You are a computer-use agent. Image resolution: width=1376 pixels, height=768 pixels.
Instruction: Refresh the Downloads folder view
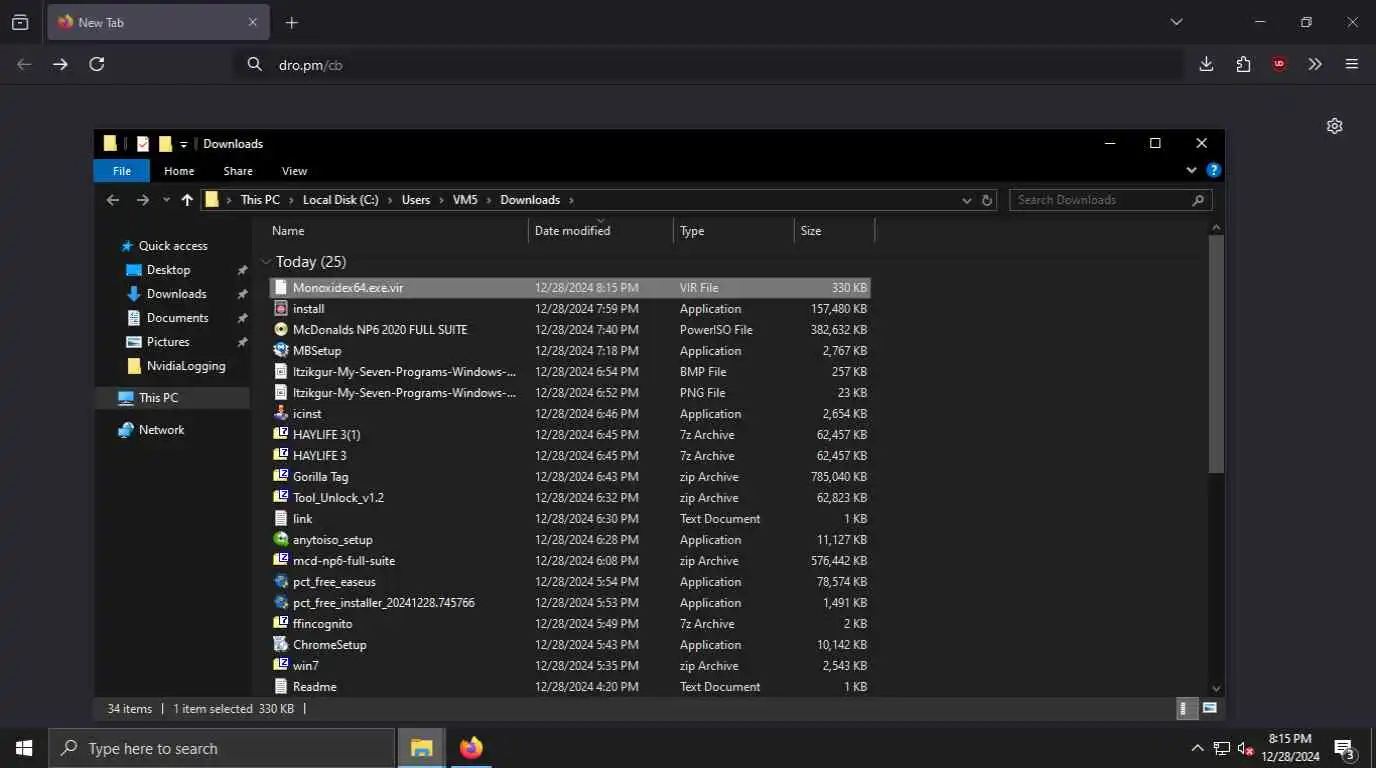pos(987,200)
